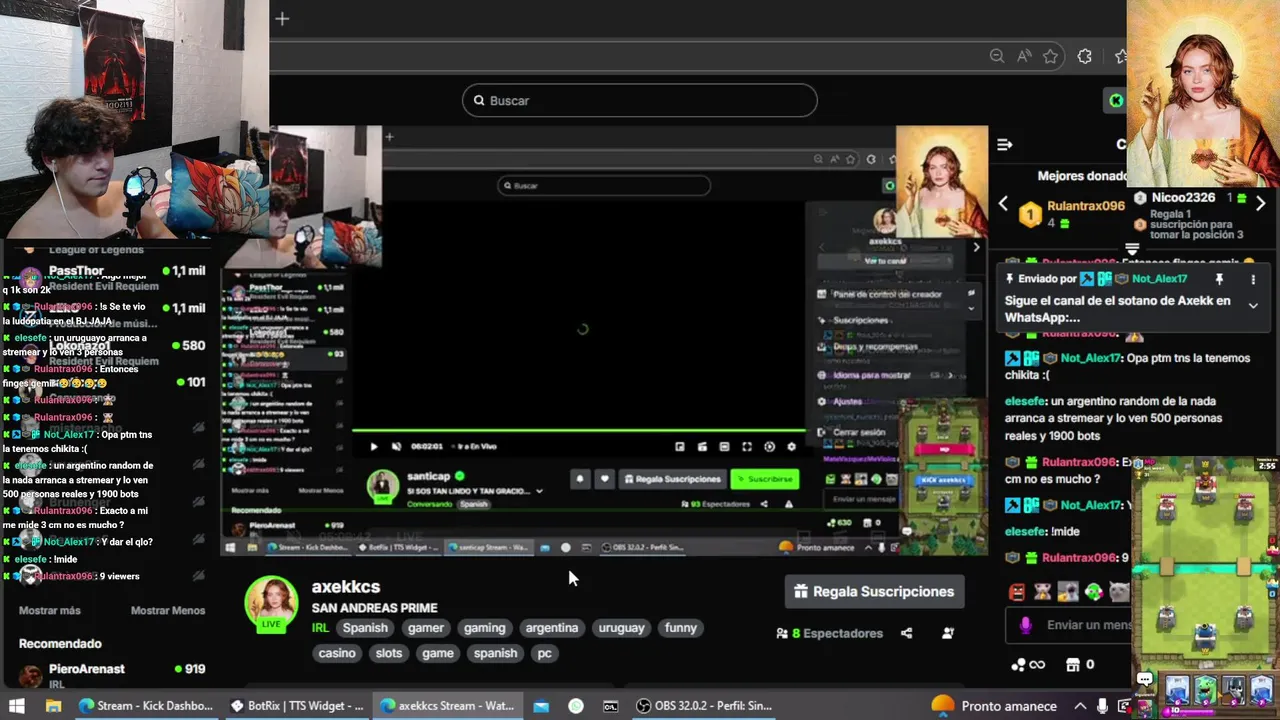Click Mostrar Menos in the sidebar
Screen dimensions: 1280x720
pyautogui.click(x=168, y=610)
